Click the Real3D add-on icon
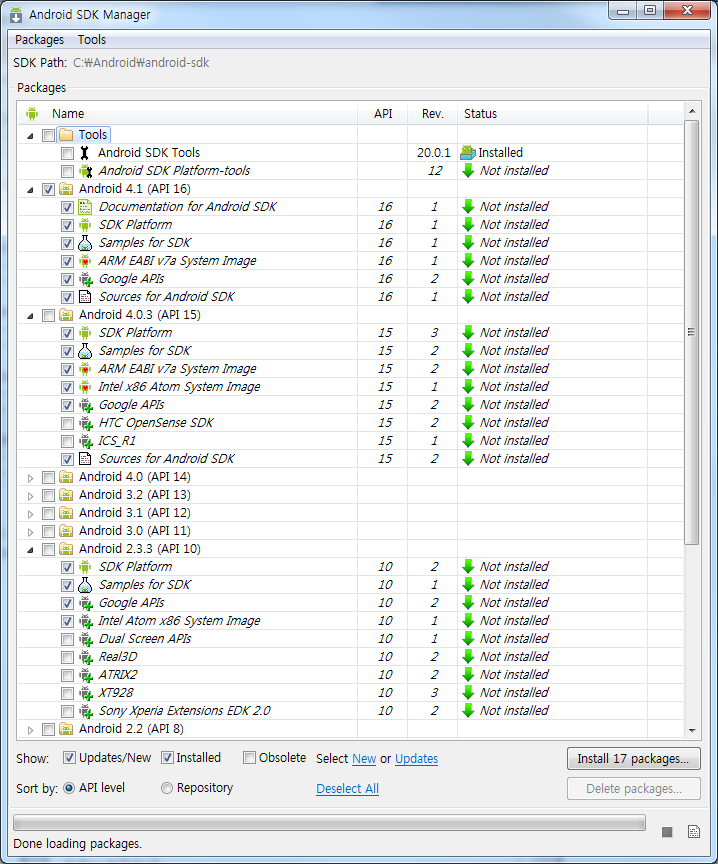 pyautogui.click(x=85, y=657)
